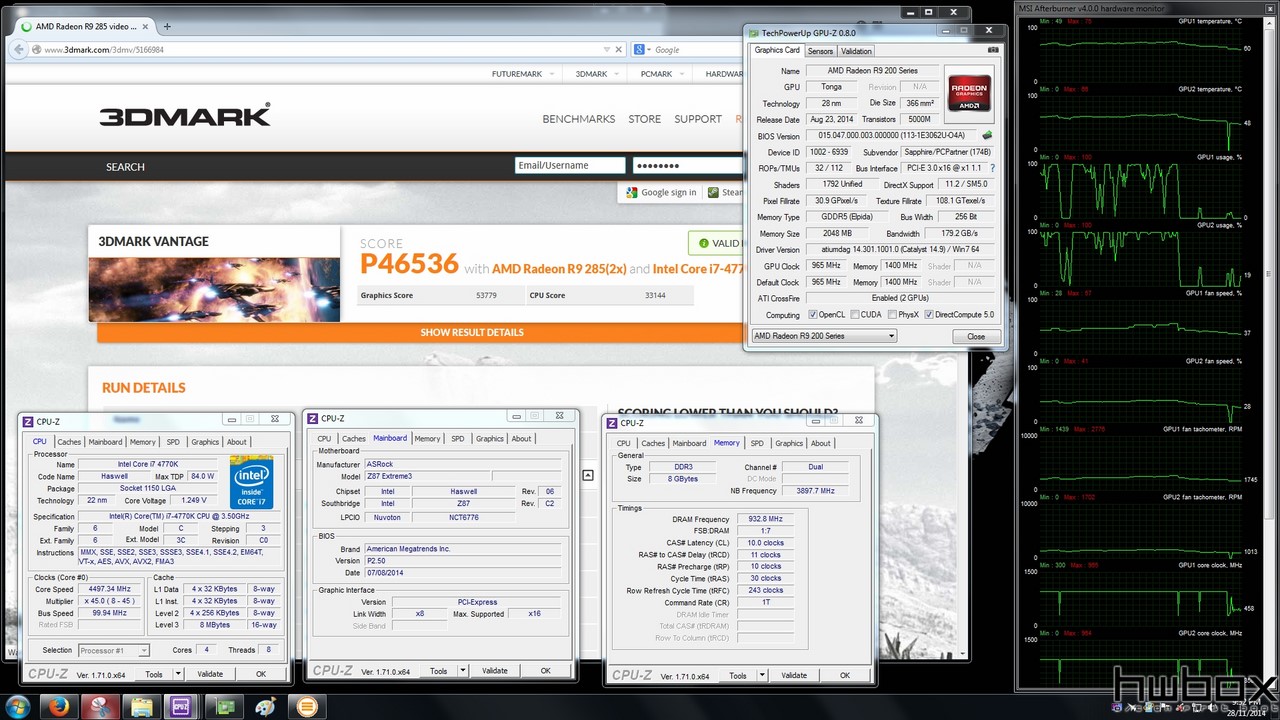
Task: Click the Close button in GPU-Z
Action: [976, 336]
